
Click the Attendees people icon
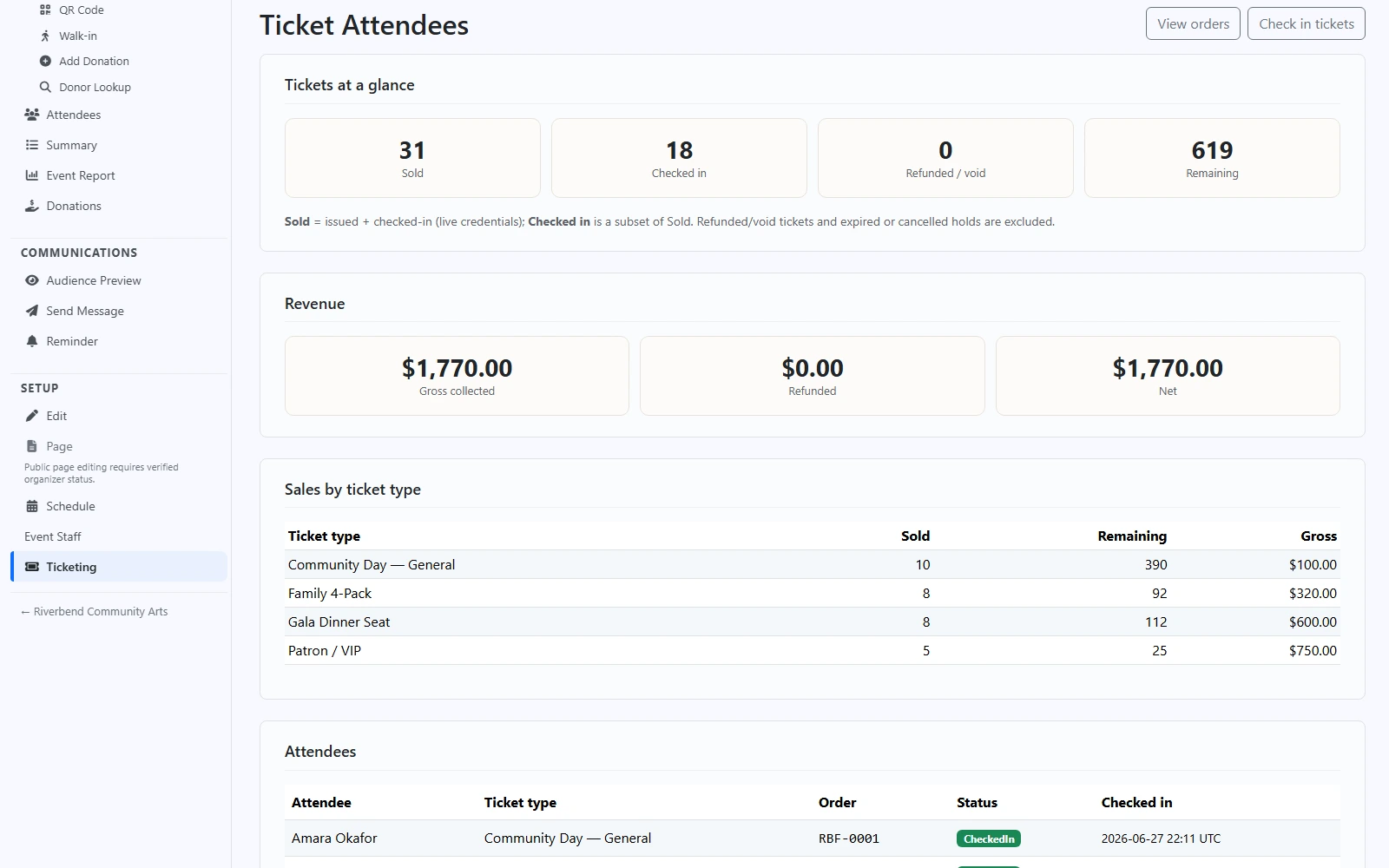click(x=32, y=115)
